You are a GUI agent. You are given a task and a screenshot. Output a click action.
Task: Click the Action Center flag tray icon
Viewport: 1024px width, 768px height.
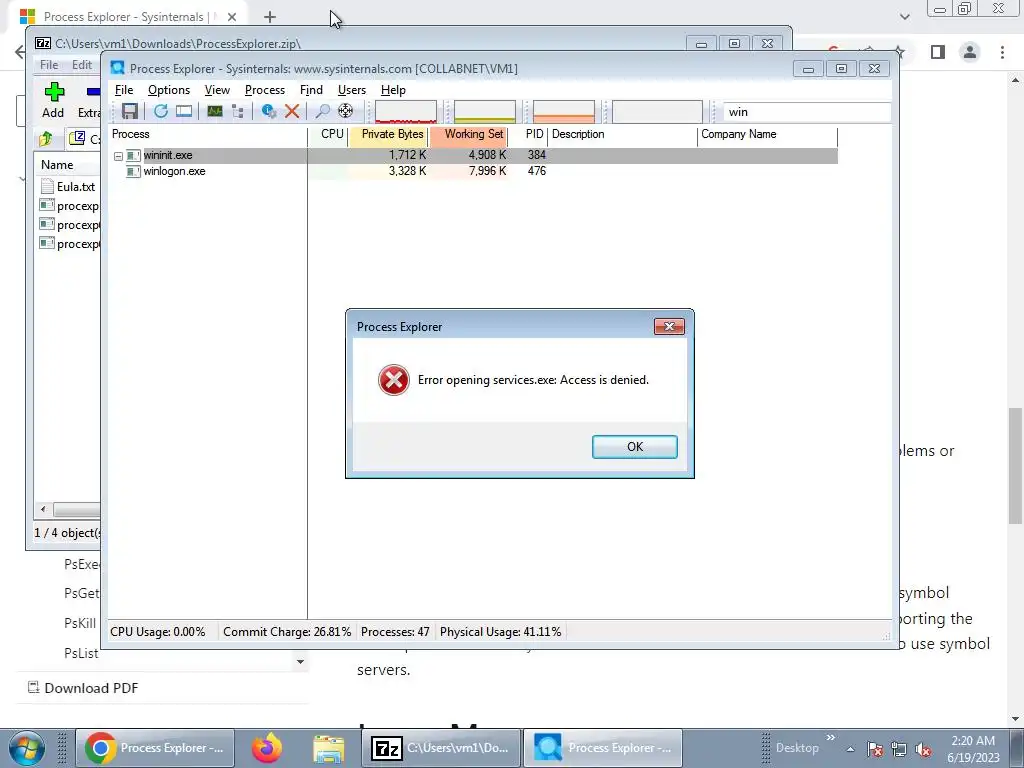pyautogui.click(x=875, y=750)
